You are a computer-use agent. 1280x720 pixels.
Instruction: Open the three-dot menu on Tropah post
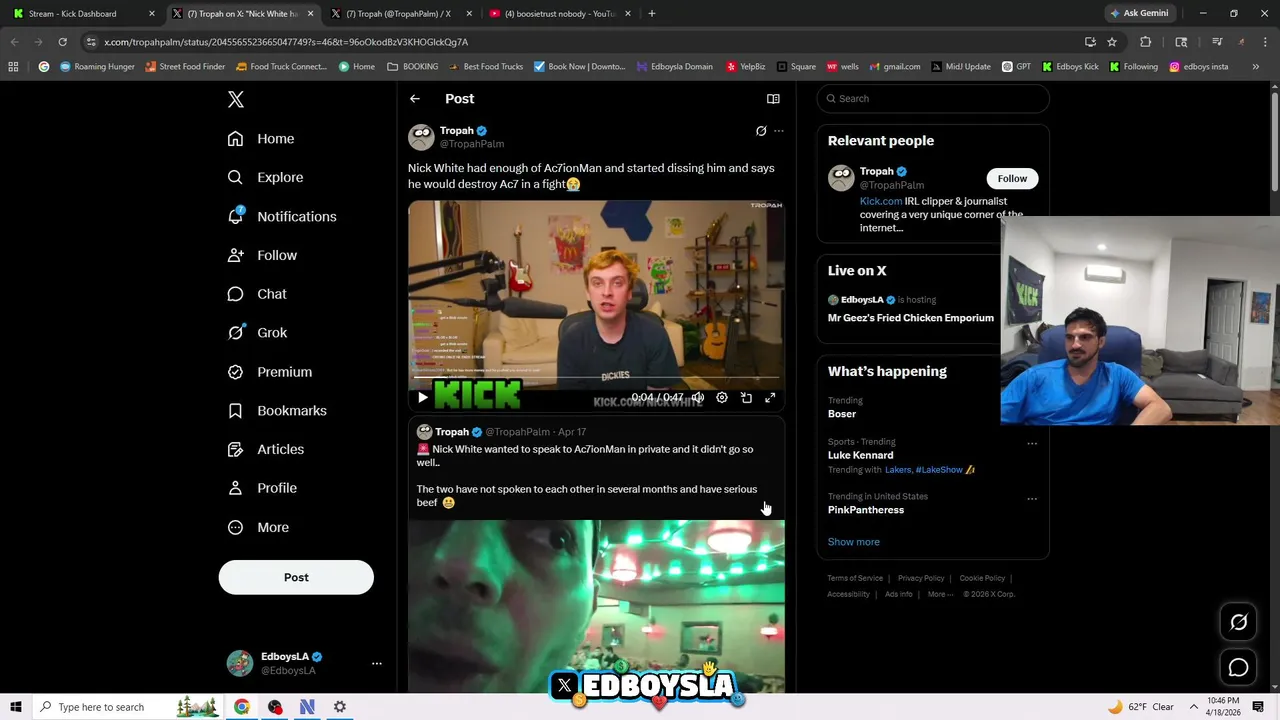point(779,131)
